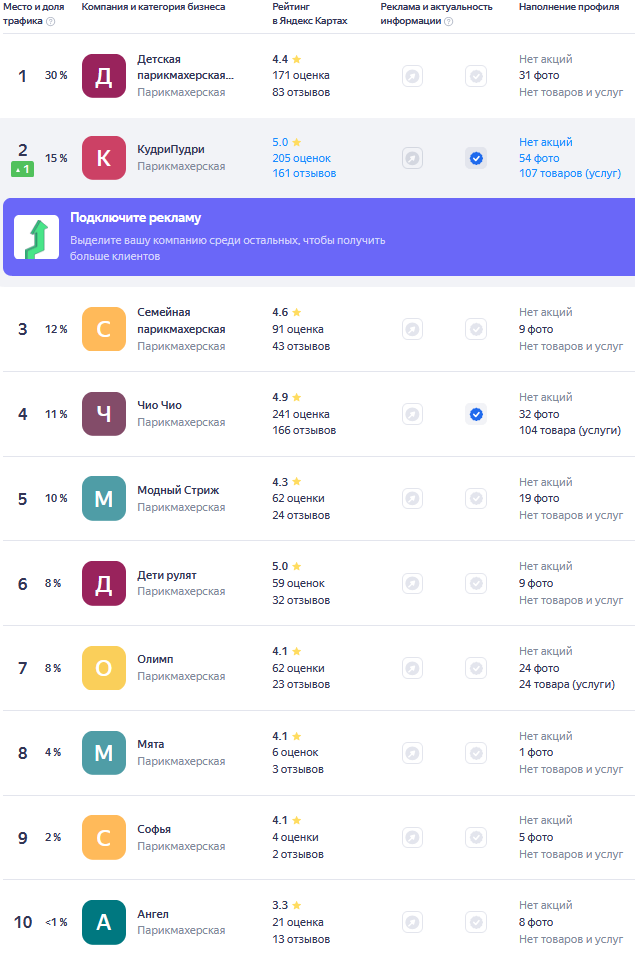Click the company name 'Олимп'

(156, 659)
